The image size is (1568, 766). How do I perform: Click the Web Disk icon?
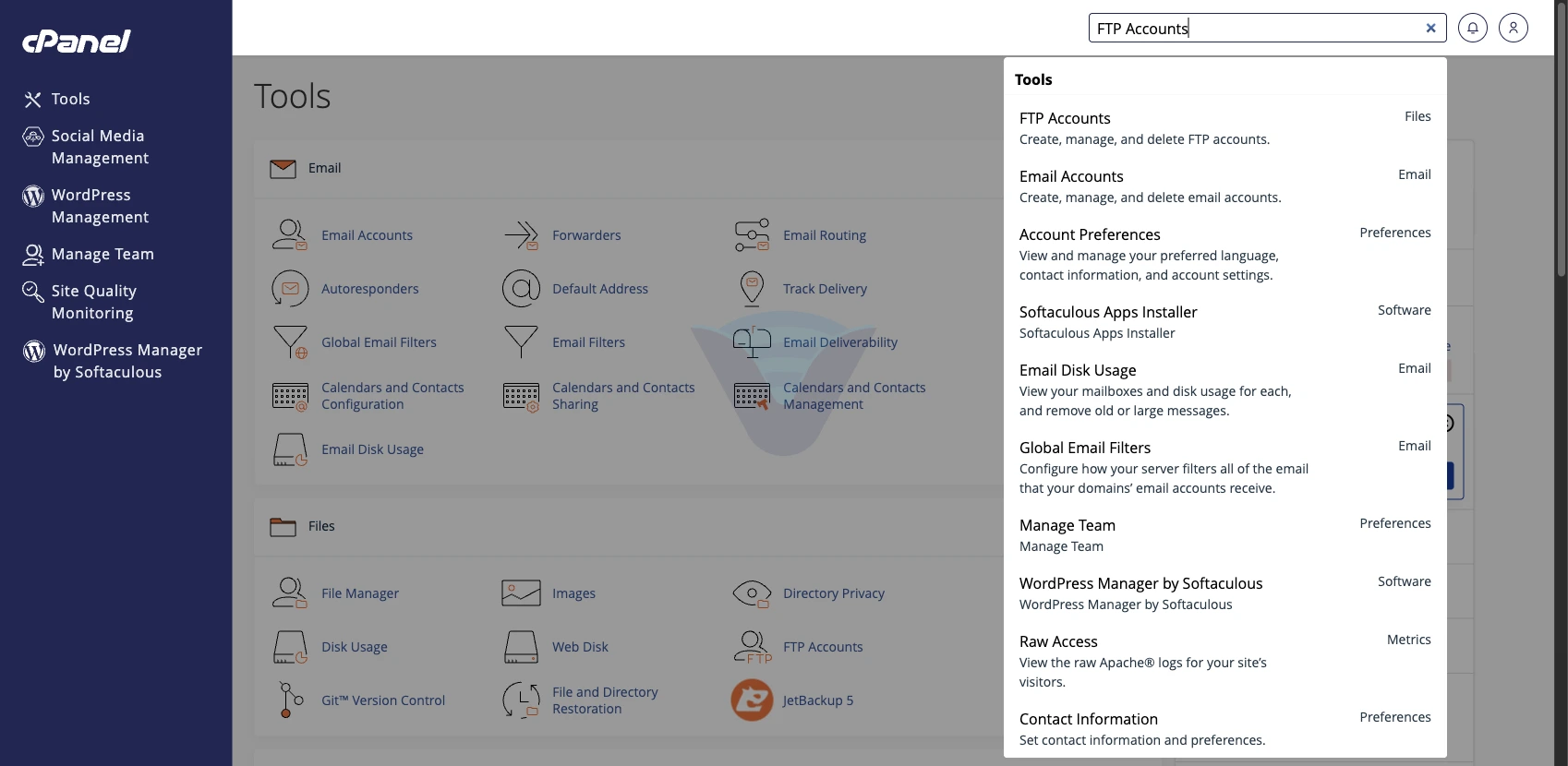(x=521, y=647)
